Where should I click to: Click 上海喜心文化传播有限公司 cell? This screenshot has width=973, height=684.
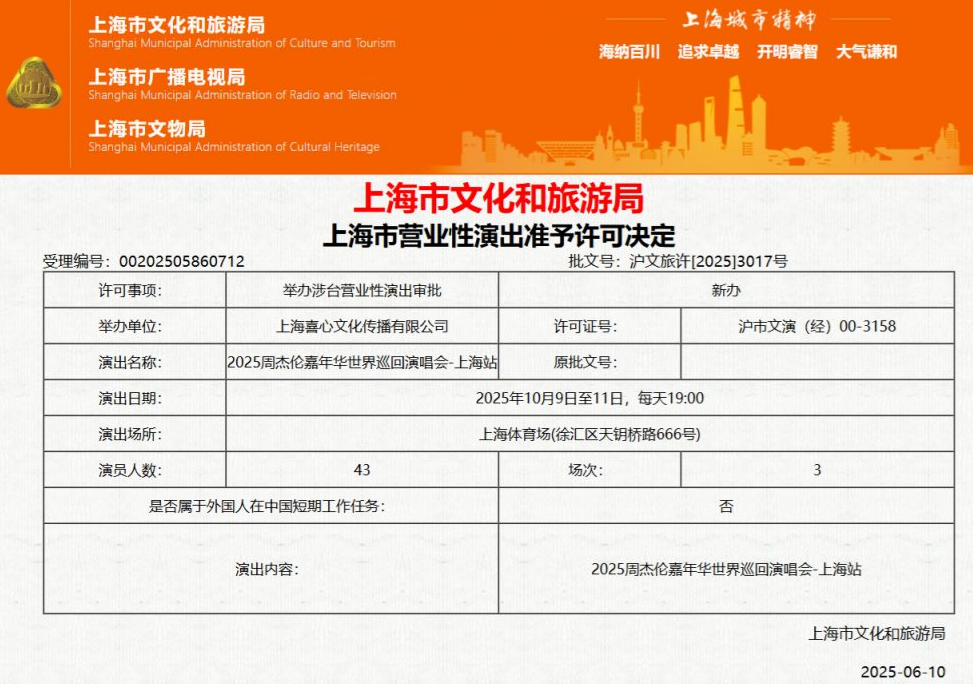click(x=362, y=326)
